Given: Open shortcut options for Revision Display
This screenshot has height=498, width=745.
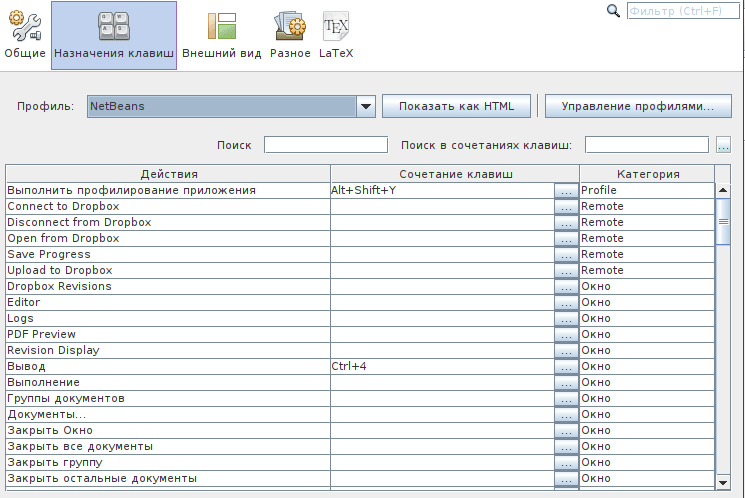Looking at the screenshot, I should point(566,351).
